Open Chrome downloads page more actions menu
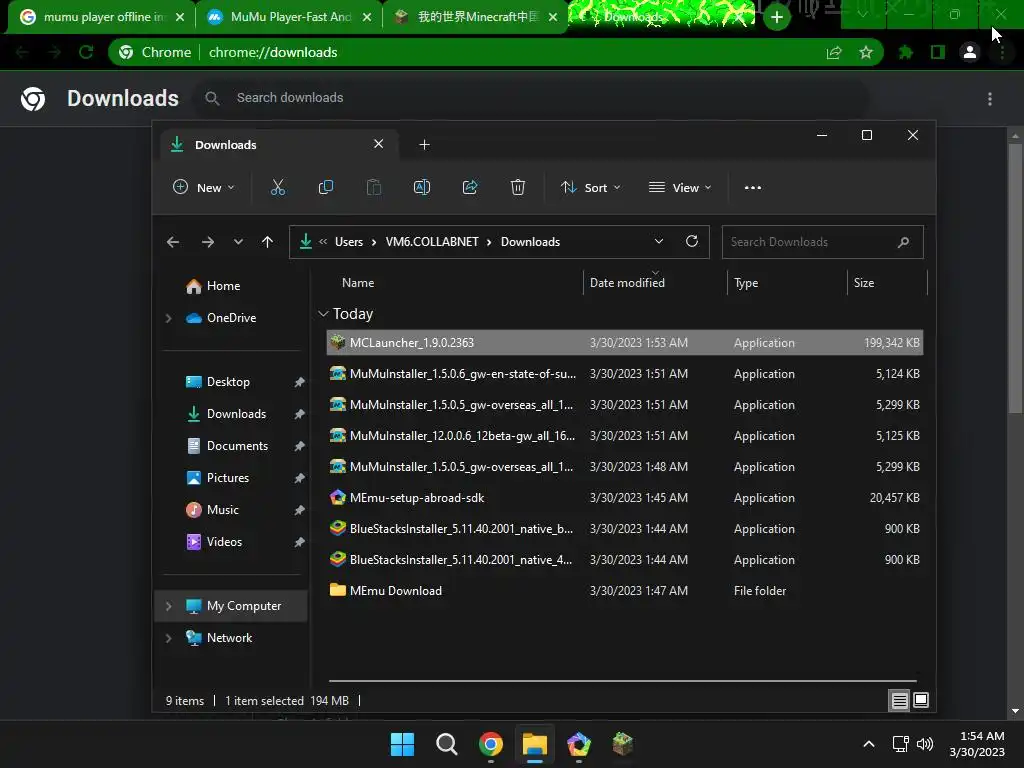1024x768 pixels. 990,99
